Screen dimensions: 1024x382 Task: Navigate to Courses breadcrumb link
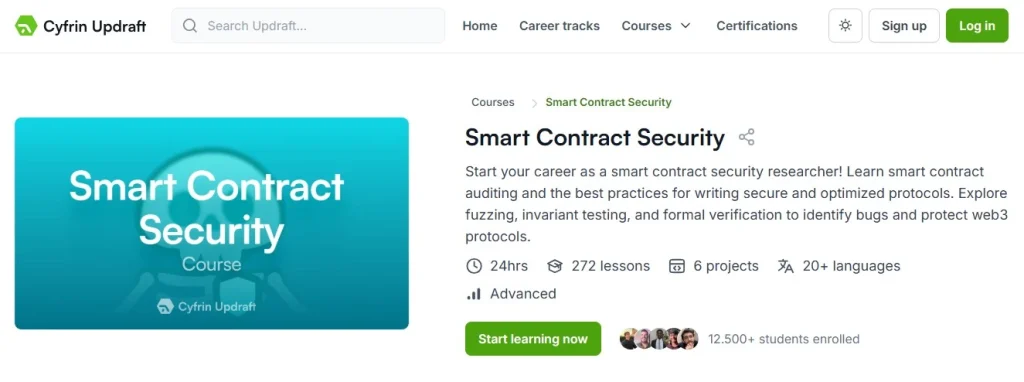pos(493,103)
